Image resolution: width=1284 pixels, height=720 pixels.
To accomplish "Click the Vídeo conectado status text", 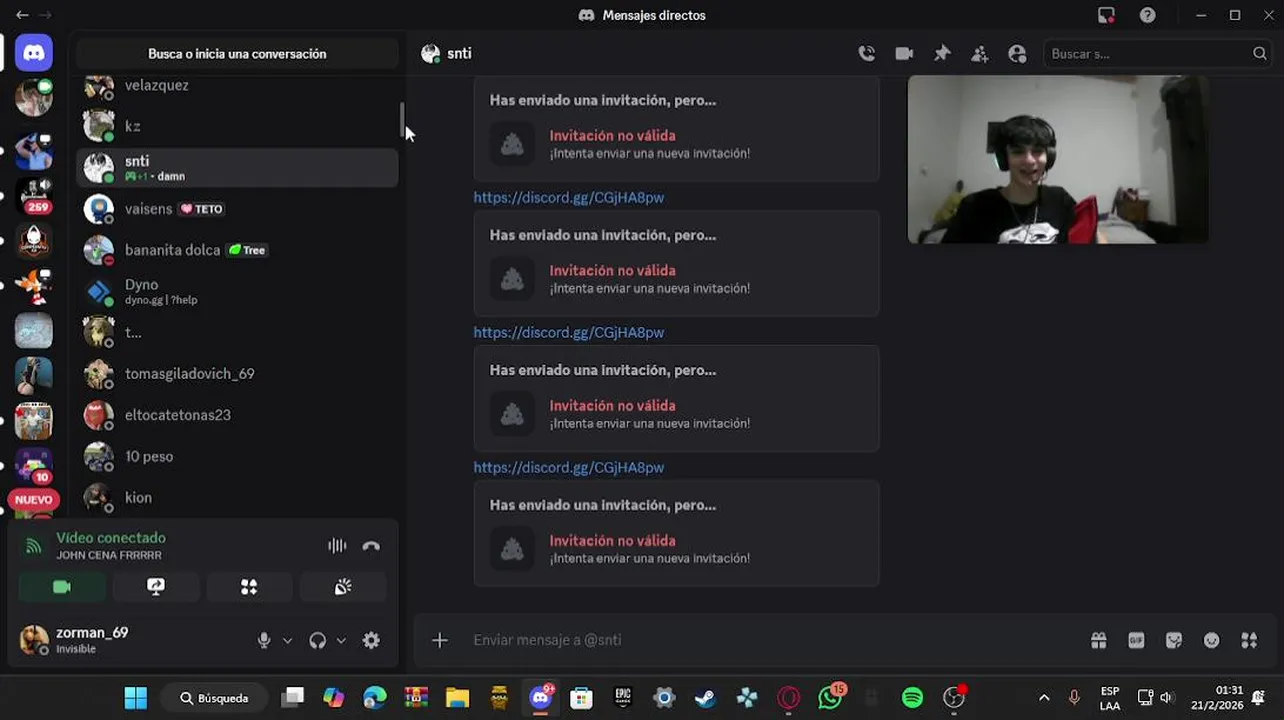I will pyautogui.click(x=111, y=538).
